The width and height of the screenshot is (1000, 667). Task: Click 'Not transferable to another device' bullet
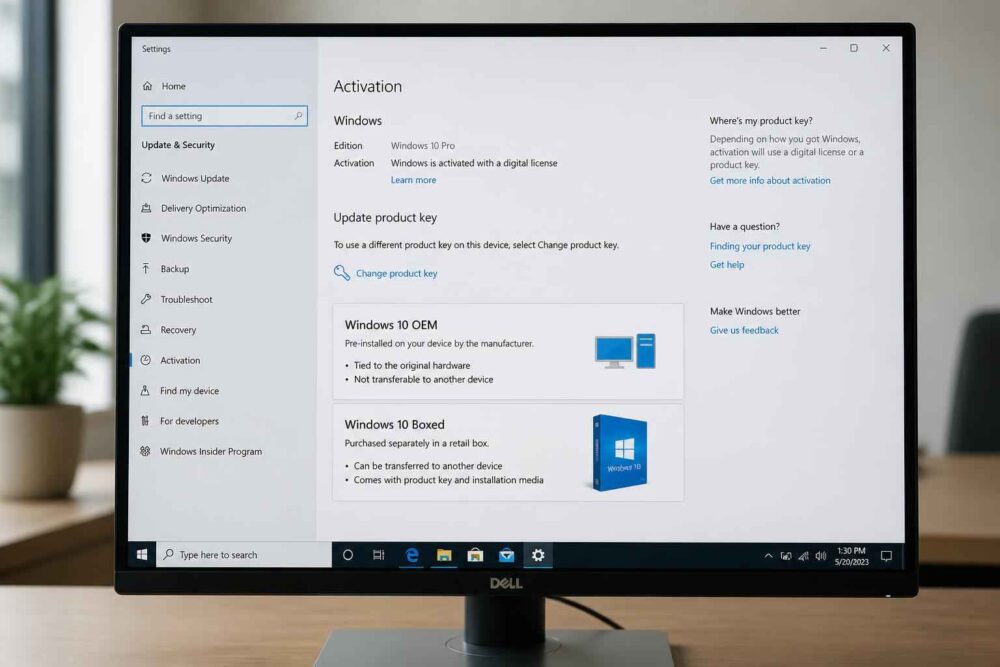click(423, 379)
